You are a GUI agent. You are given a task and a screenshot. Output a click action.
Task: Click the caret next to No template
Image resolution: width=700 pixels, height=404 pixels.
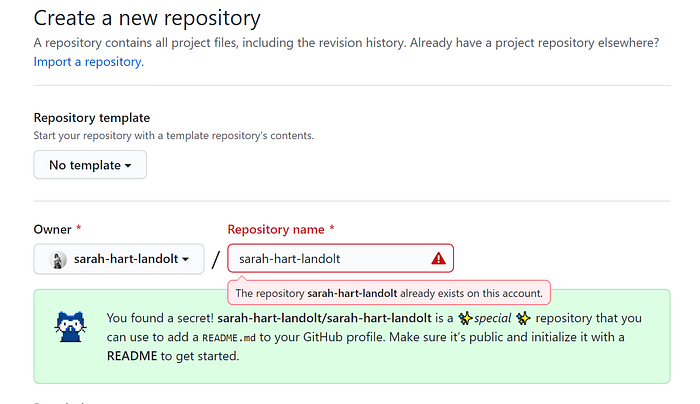coord(128,166)
